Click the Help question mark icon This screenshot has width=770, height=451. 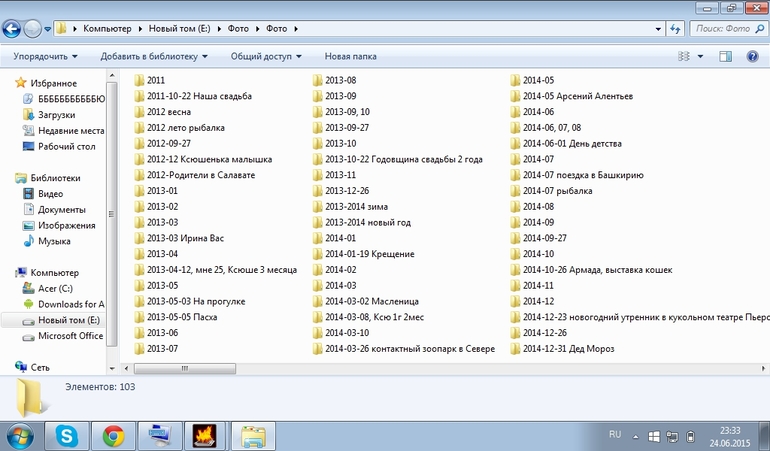pyautogui.click(x=752, y=57)
